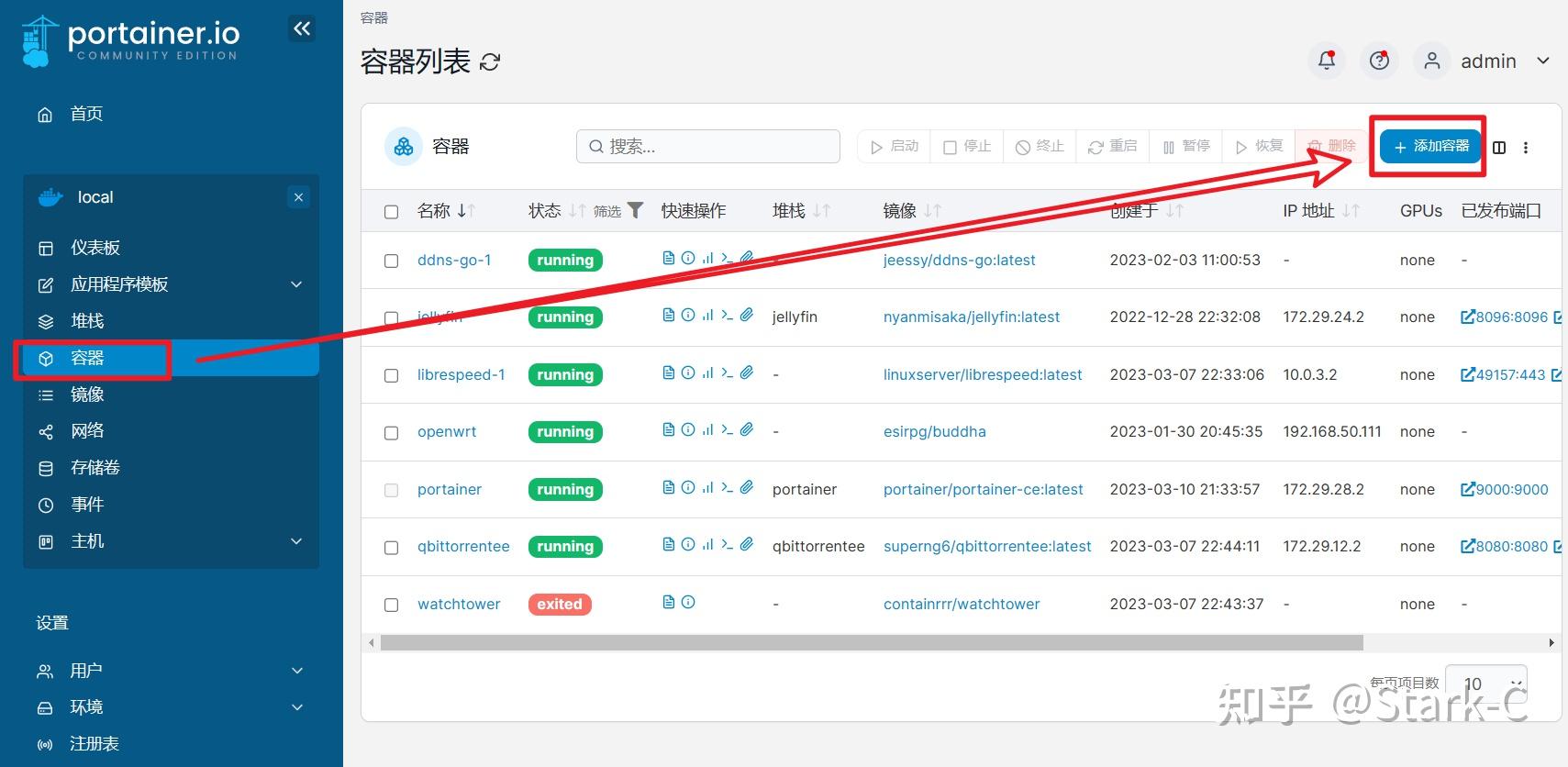Open attach icon for the openwrt row

pos(747,429)
